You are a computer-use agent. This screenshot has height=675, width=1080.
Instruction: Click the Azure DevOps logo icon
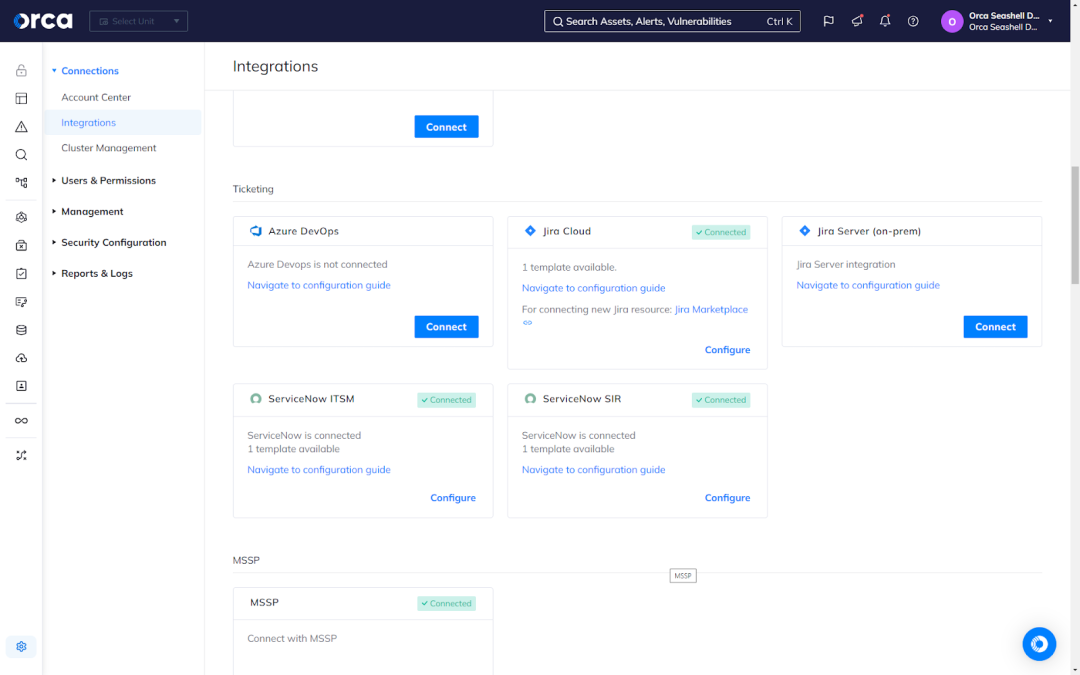click(x=256, y=231)
